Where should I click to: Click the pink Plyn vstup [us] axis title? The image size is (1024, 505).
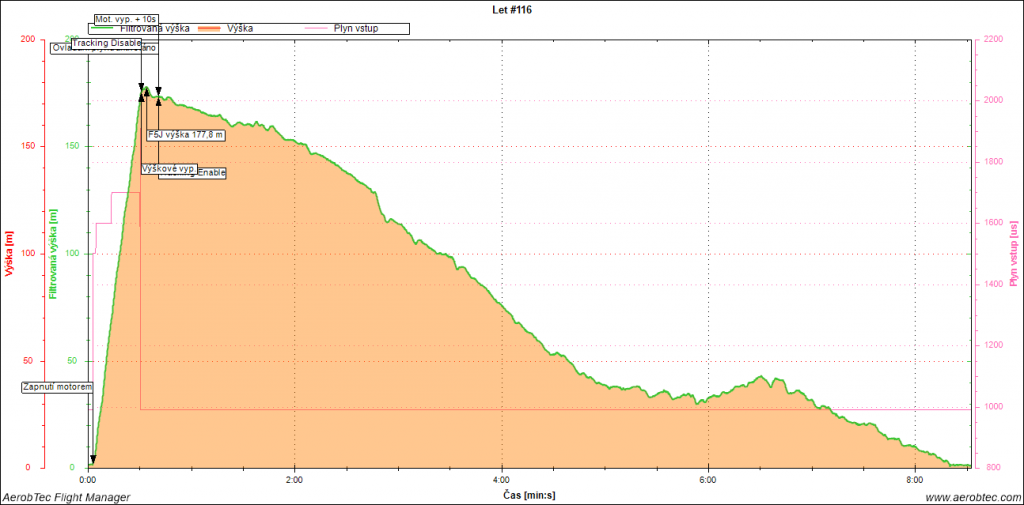1013,254
